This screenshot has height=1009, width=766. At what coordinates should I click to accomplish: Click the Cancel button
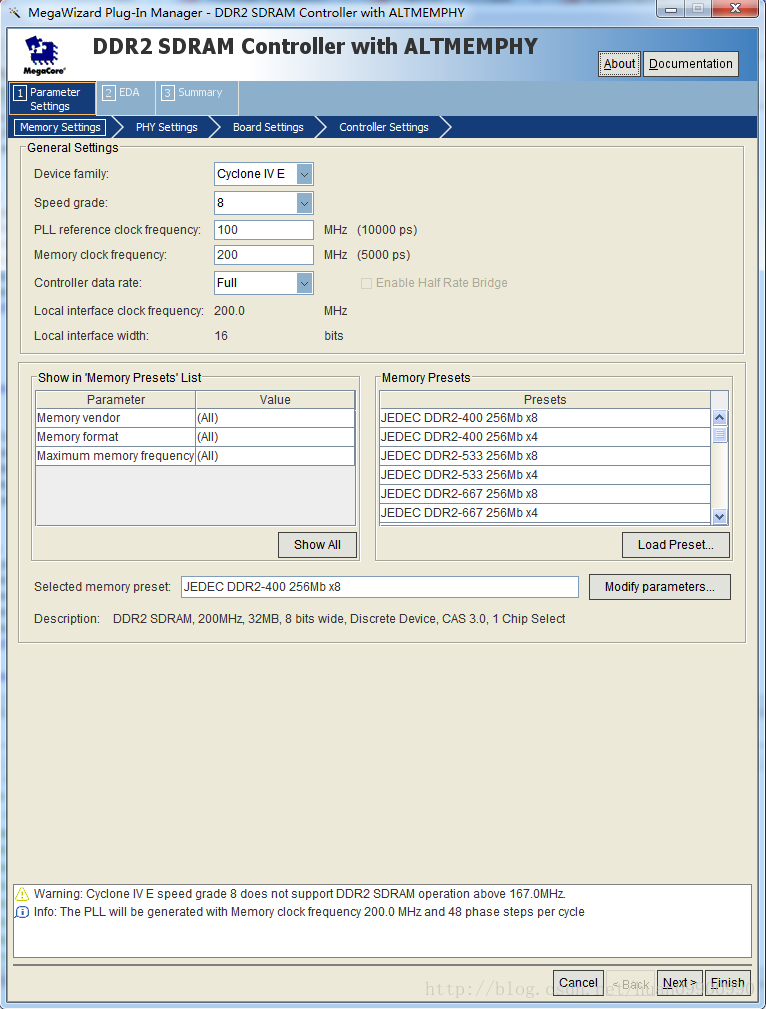(578, 983)
